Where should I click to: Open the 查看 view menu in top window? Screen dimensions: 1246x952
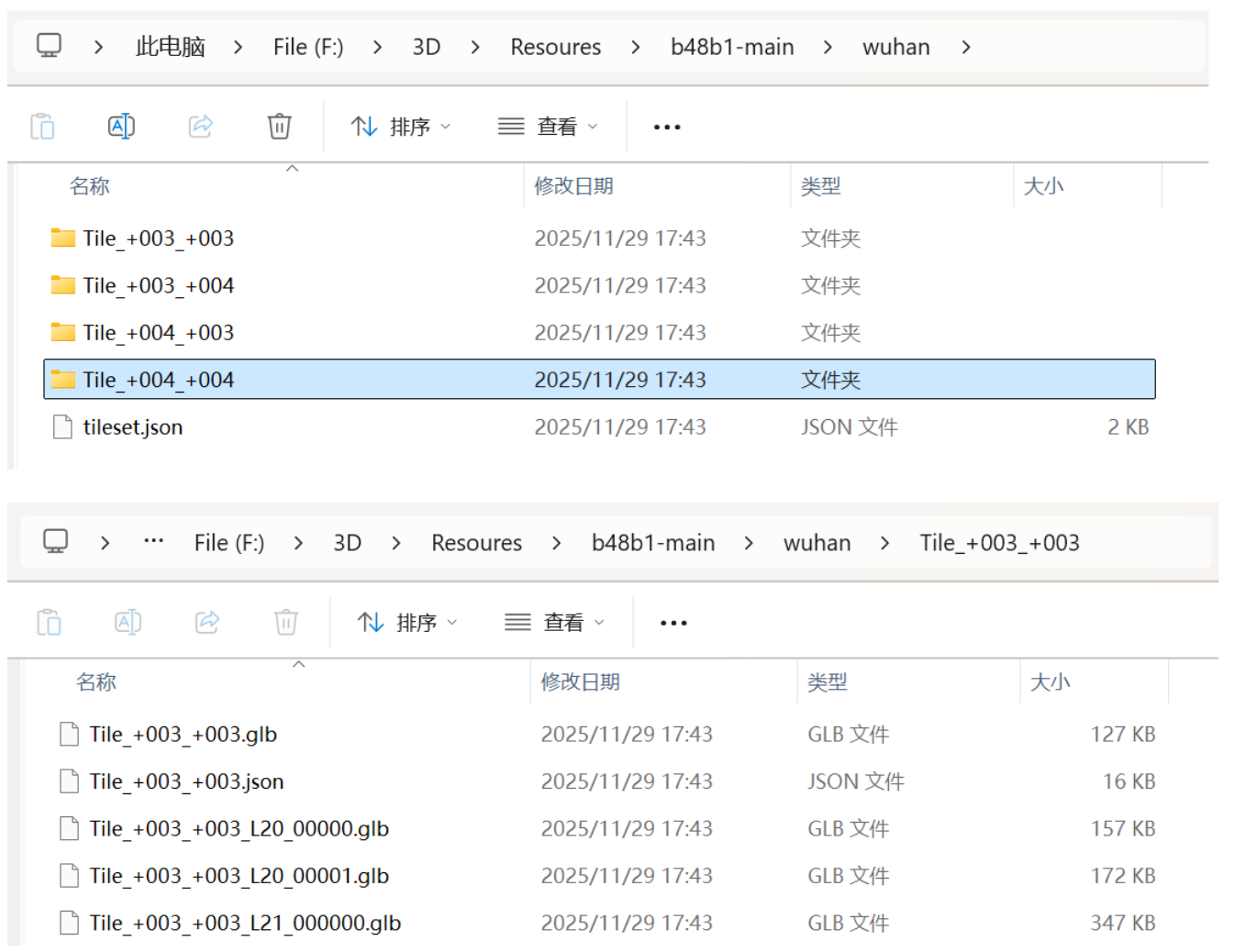point(548,127)
